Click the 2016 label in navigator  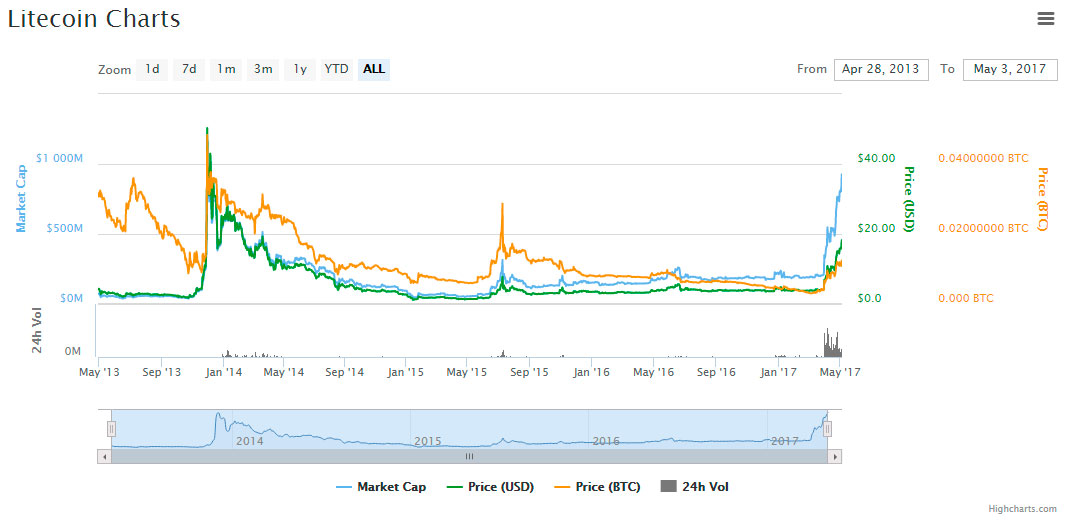(x=606, y=441)
